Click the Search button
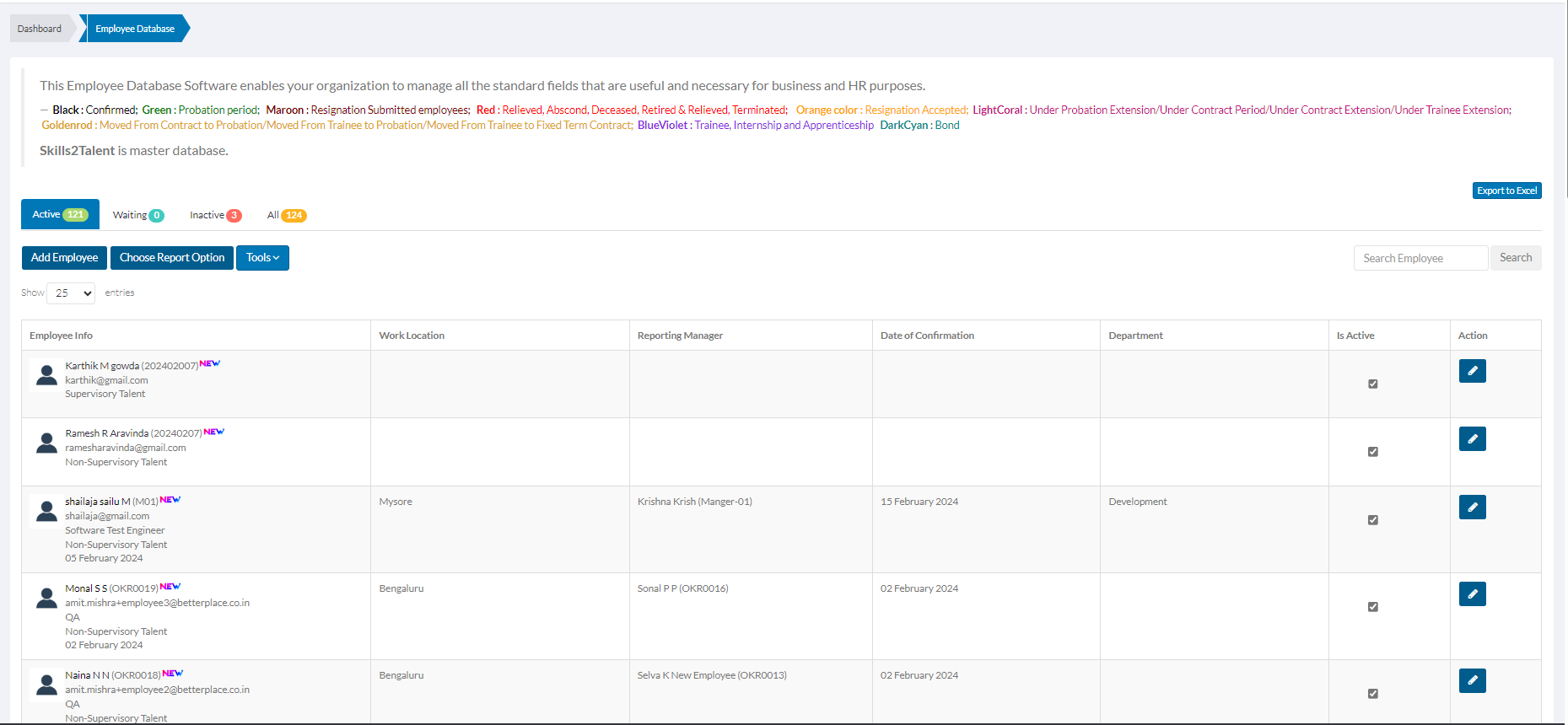1568x725 pixels. pyautogui.click(x=1516, y=258)
